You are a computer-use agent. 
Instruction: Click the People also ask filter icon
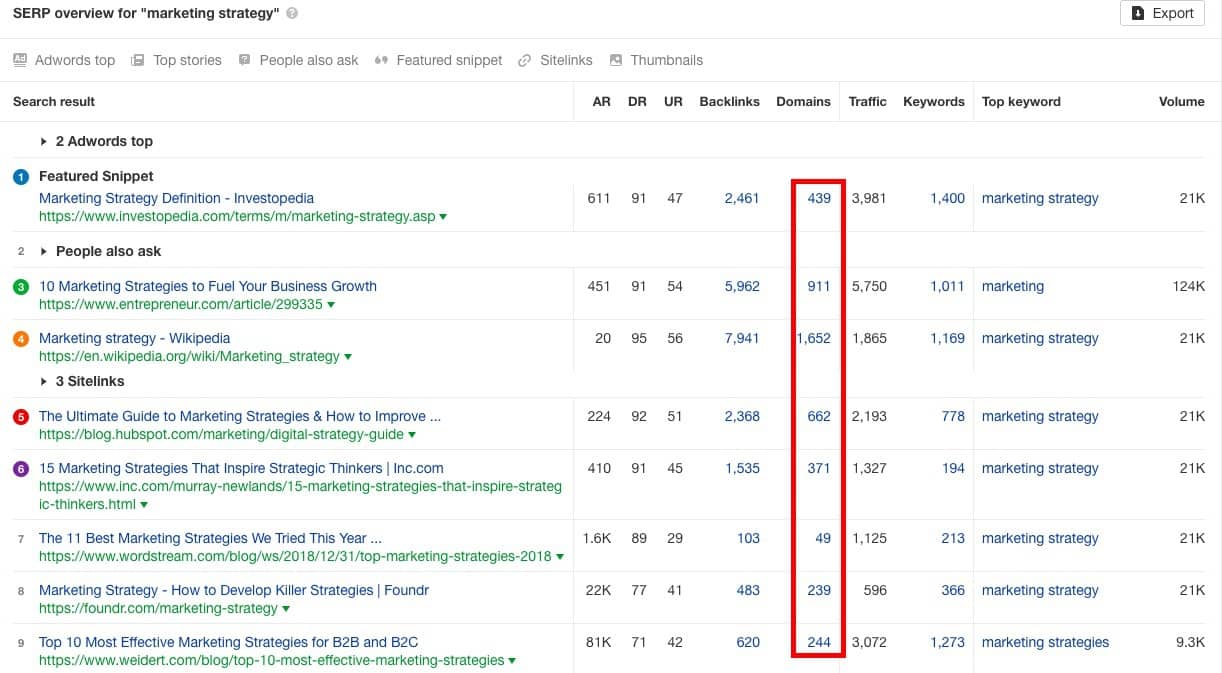[243, 60]
